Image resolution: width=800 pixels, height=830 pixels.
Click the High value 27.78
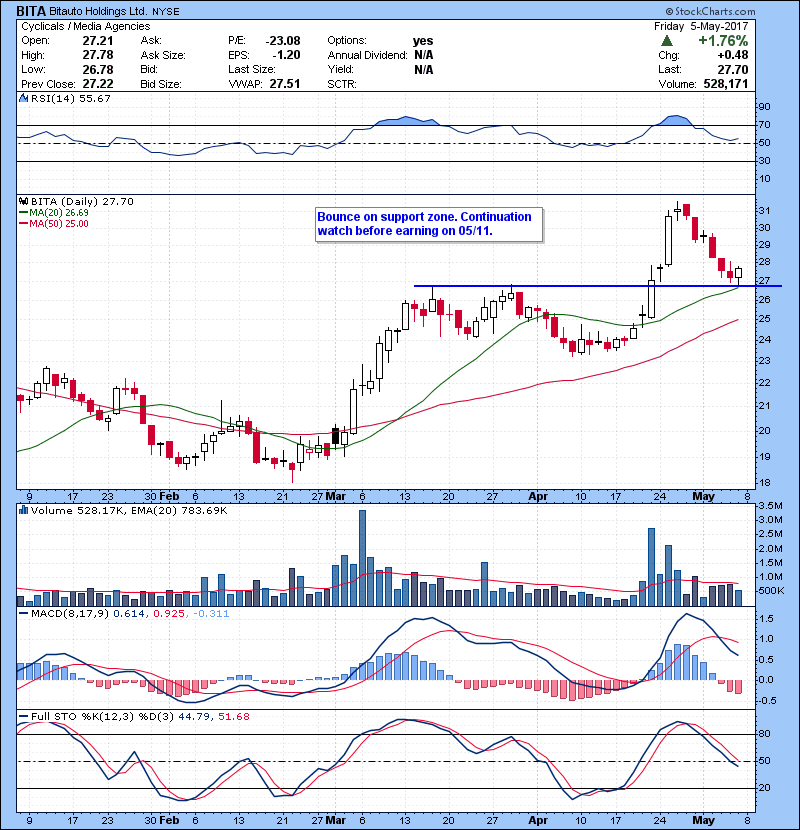[x=98, y=55]
